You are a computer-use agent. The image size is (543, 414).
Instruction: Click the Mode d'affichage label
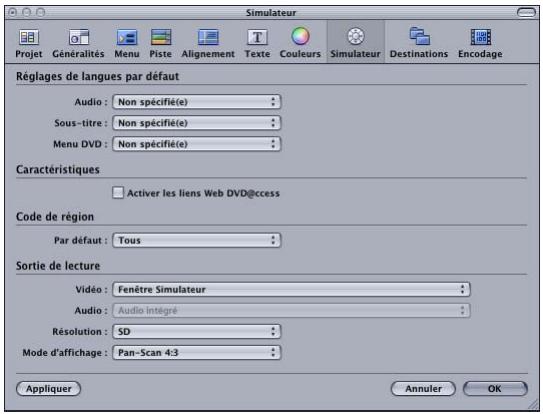pyautogui.click(x=65, y=353)
